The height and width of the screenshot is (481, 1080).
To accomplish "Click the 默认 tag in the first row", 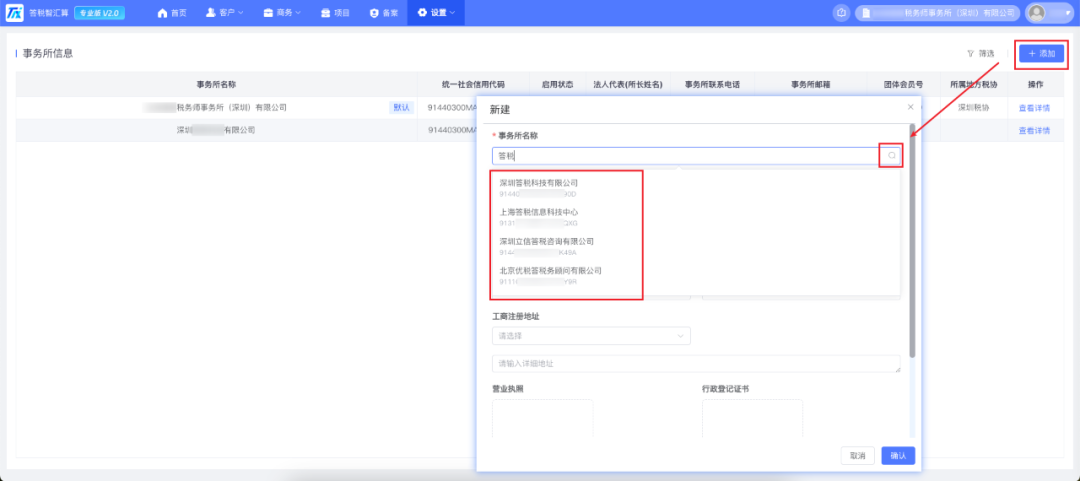I will pos(401,108).
